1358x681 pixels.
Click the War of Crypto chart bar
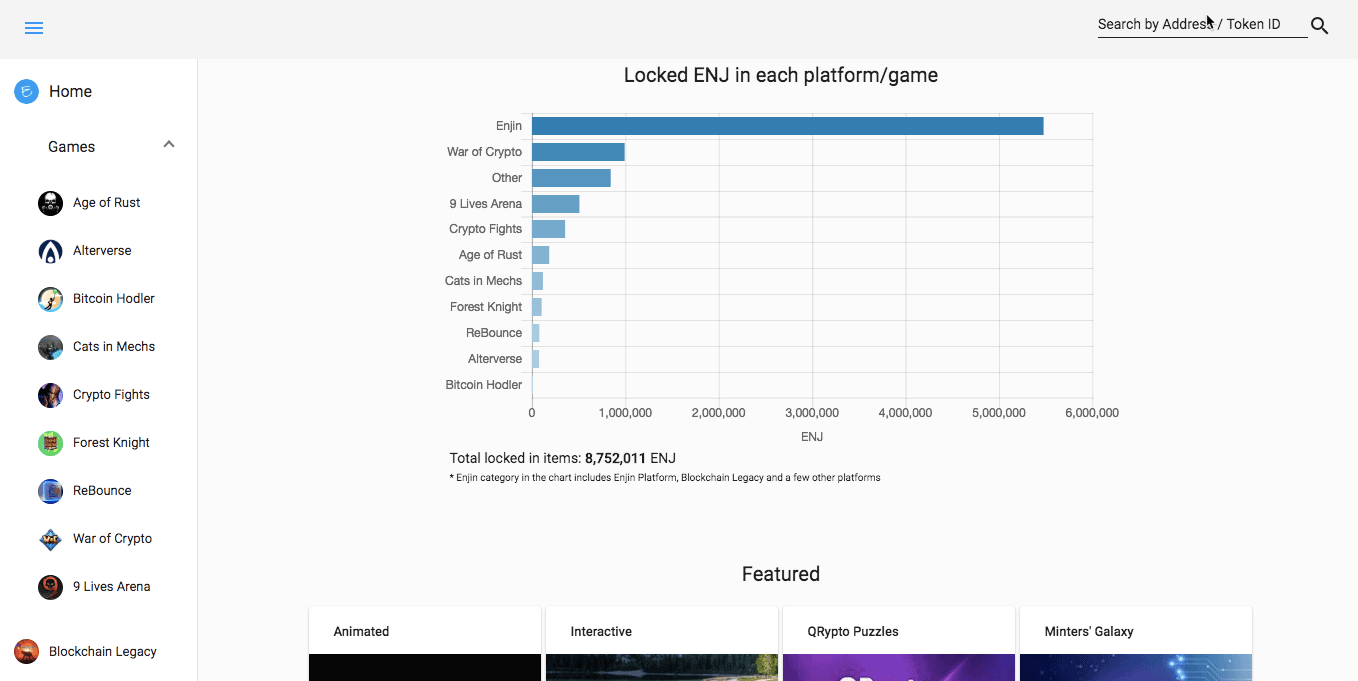coord(578,152)
